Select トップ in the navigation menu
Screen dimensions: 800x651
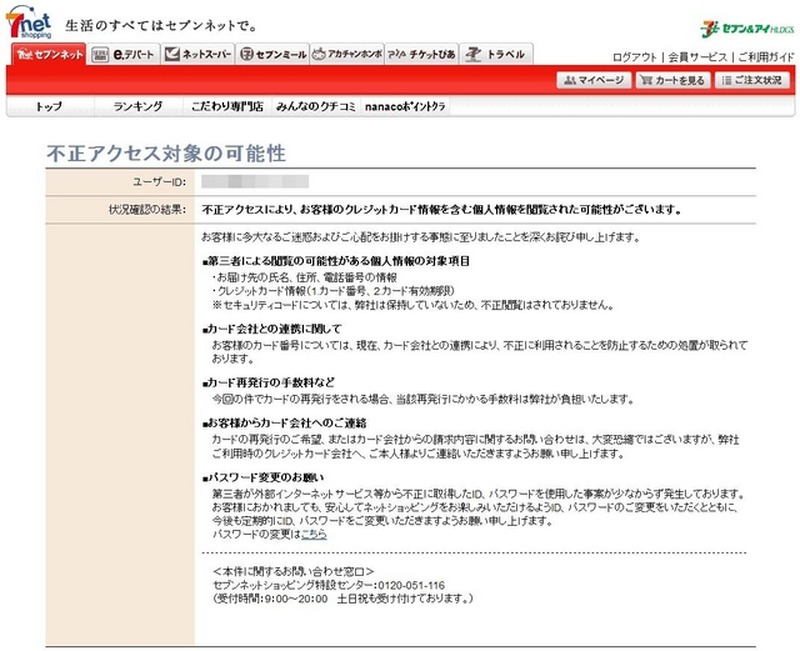pos(48,106)
